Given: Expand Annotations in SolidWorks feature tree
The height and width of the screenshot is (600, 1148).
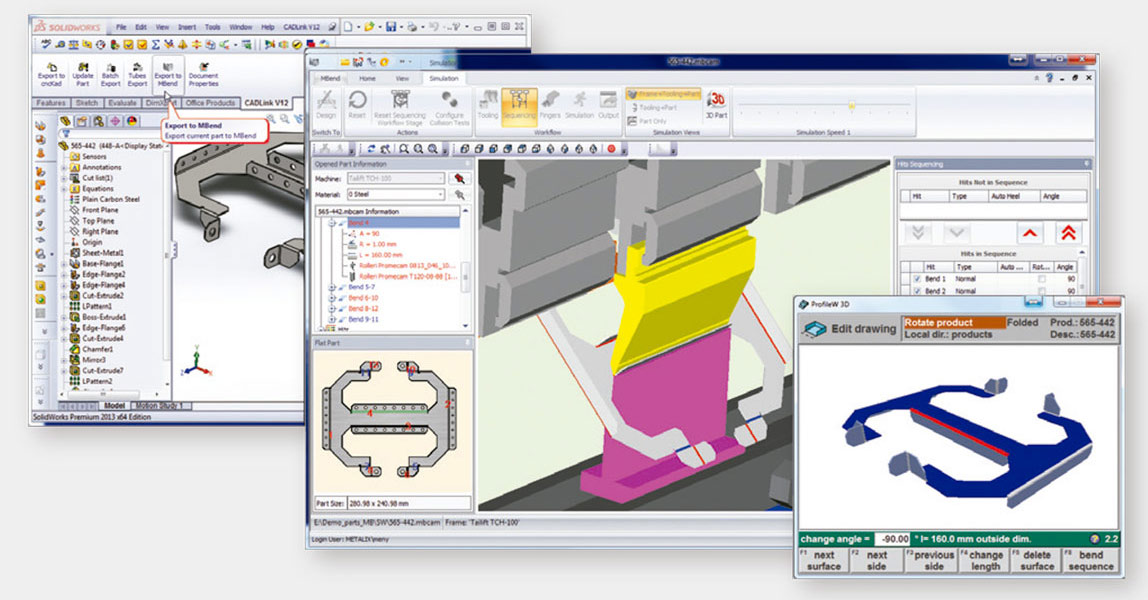Looking at the screenshot, I should [x=64, y=168].
